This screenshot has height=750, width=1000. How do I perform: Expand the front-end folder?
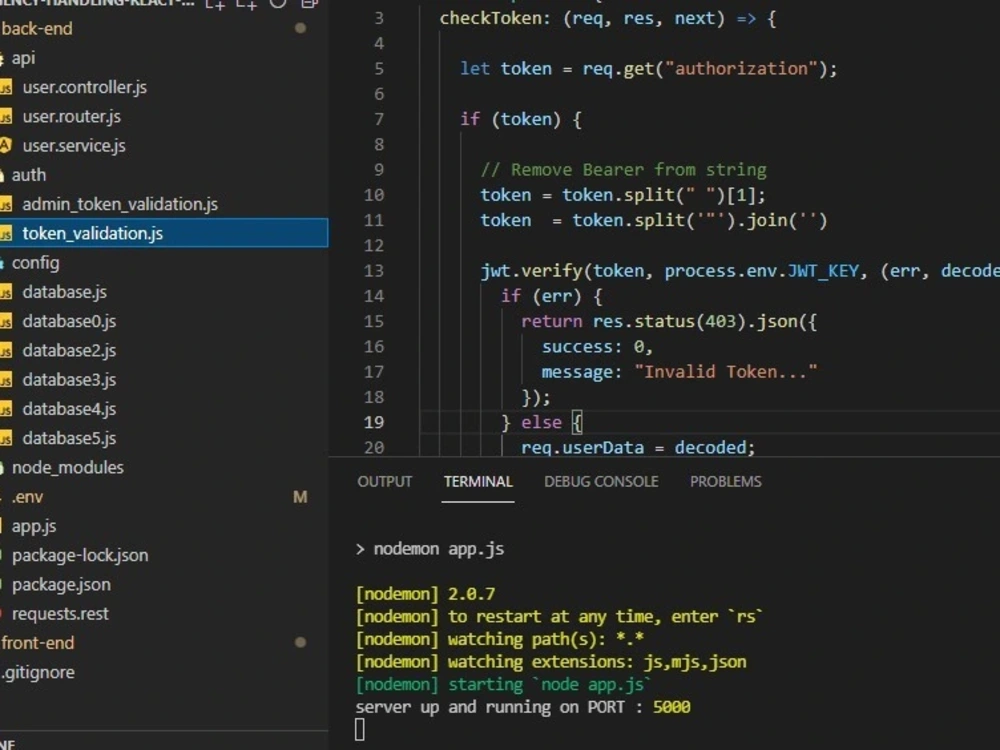click(38, 643)
